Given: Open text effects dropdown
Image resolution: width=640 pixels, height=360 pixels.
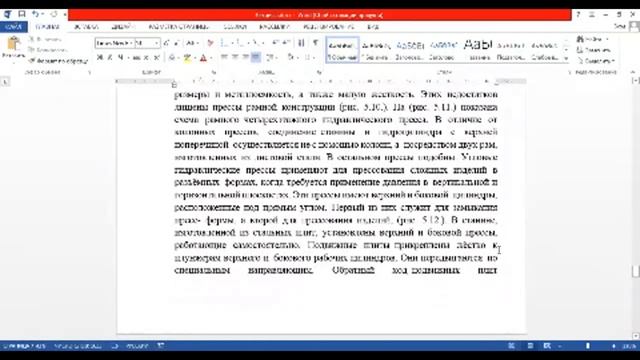Looking at the screenshot, I should [x=173, y=58].
